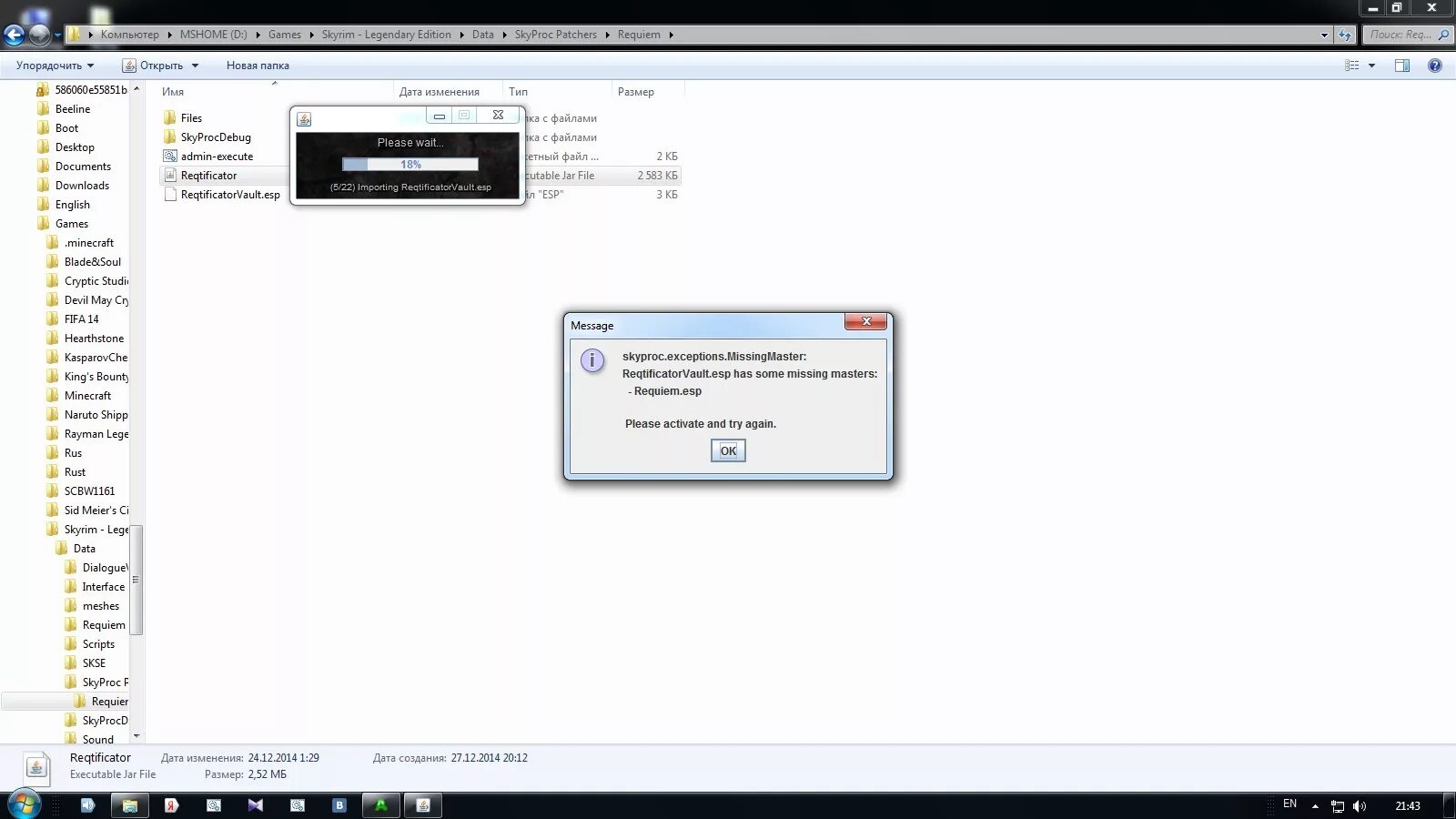
Task: Click the Открыть toolbar button
Action: click(x=153, y=66)
